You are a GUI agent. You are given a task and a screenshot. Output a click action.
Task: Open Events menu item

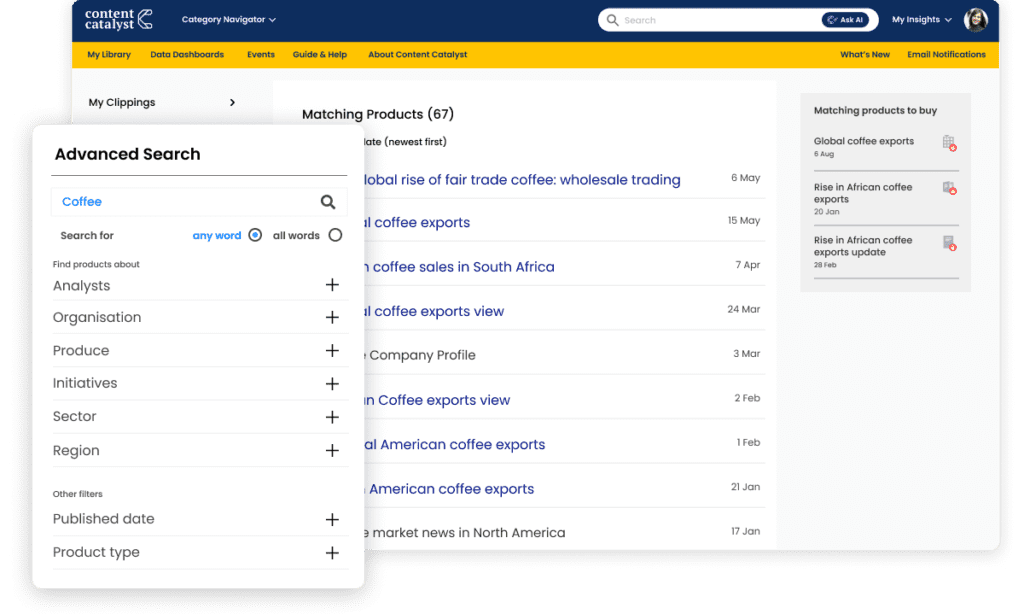tap(261, 55)
